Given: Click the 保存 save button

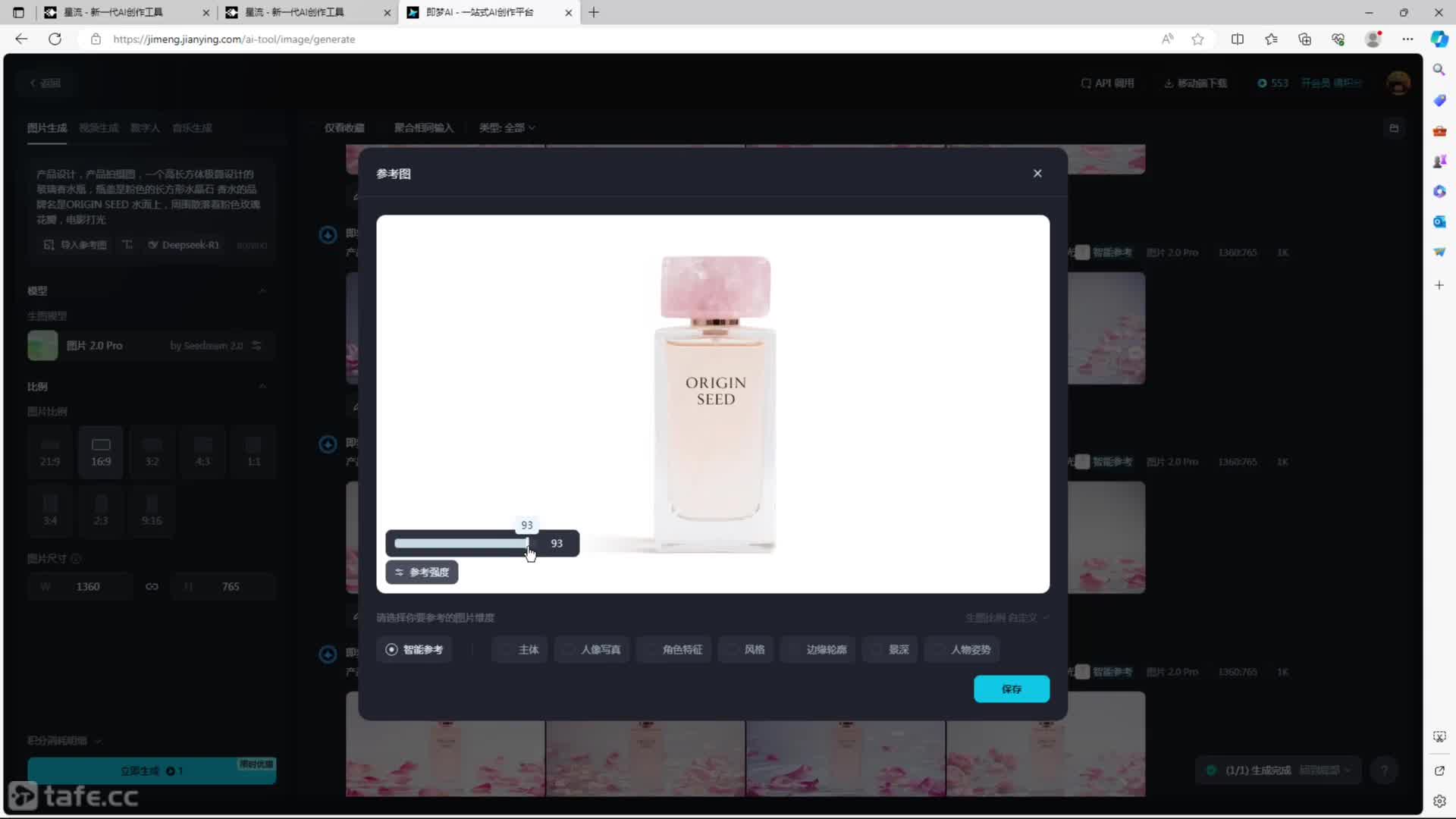Looking at the screenshot, I should [1012, 689].
